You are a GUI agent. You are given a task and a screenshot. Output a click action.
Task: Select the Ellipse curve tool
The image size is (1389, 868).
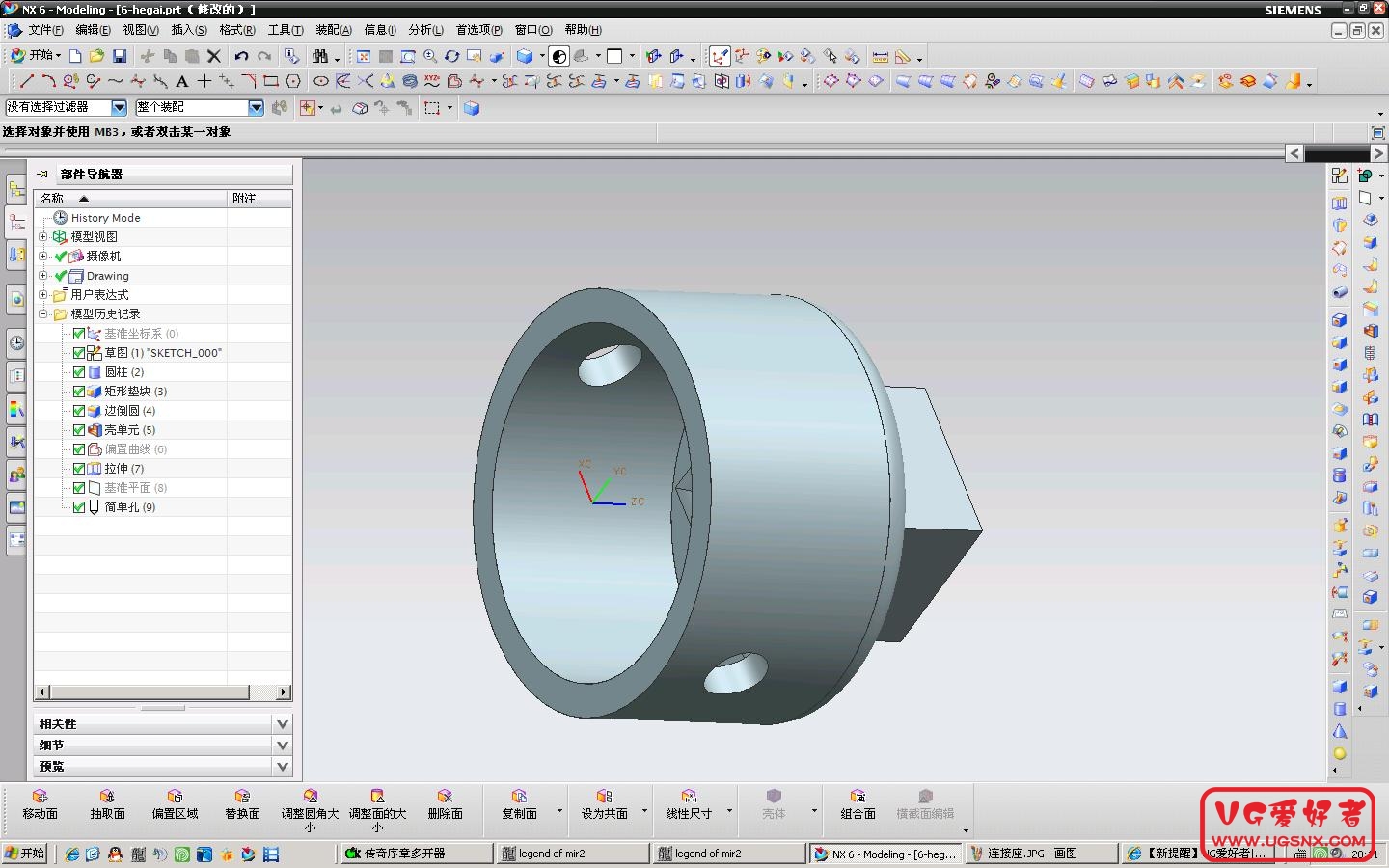point(321,81)
